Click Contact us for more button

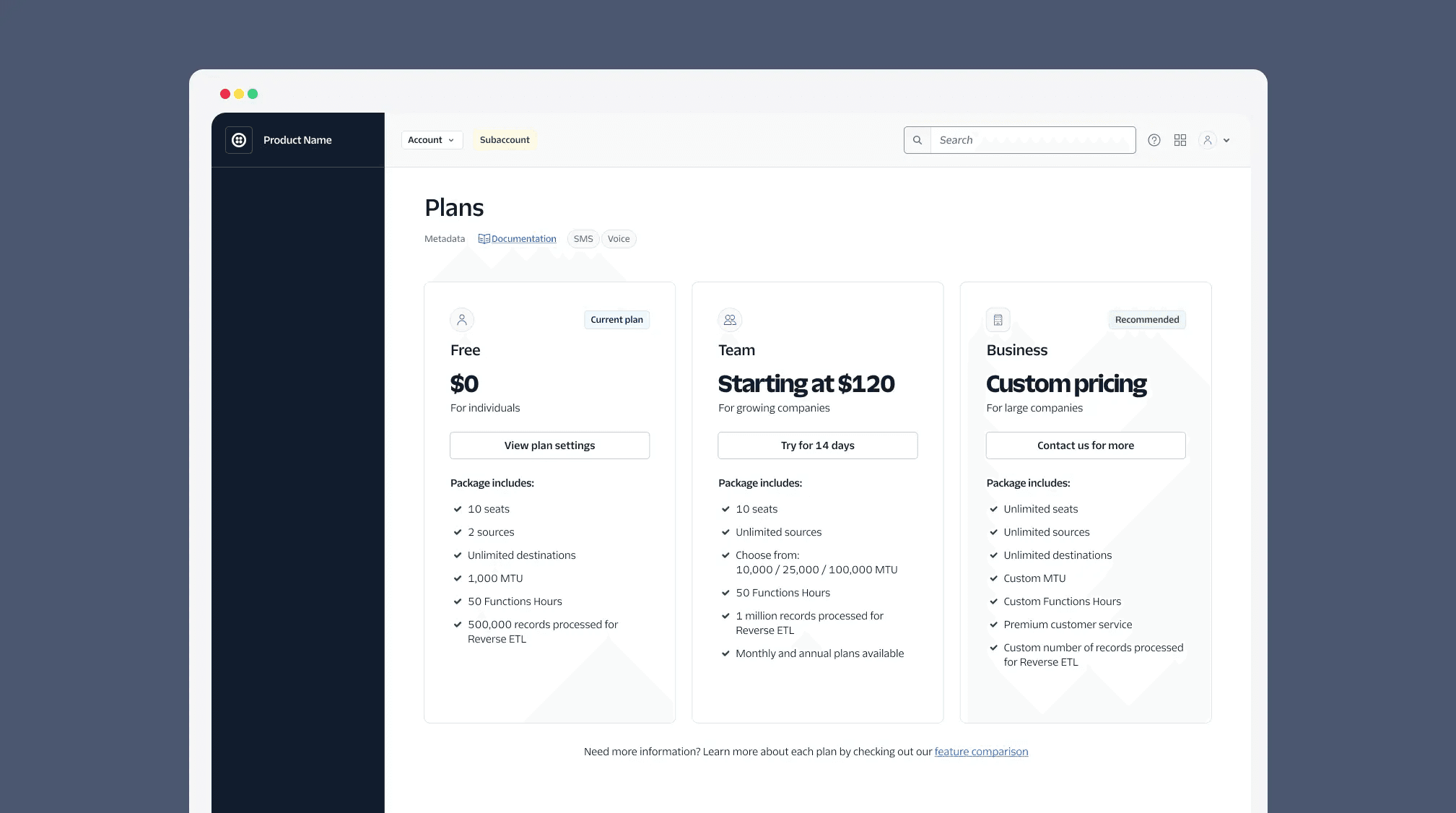(1085, 445)
